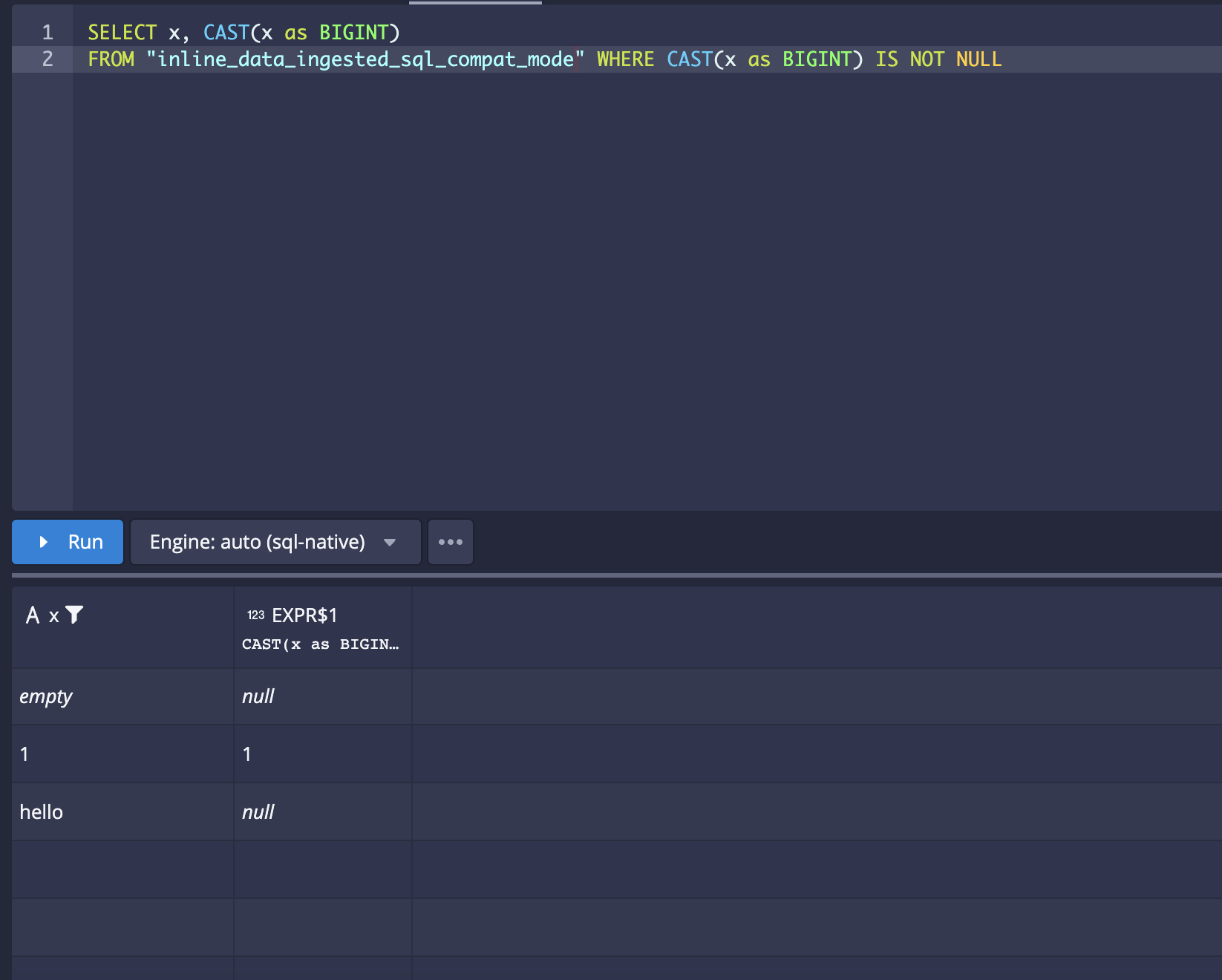Select the null cell in the hello row
Image resolution: width=1222 pixels, height=980 pixels.
[x=323, y=812]
